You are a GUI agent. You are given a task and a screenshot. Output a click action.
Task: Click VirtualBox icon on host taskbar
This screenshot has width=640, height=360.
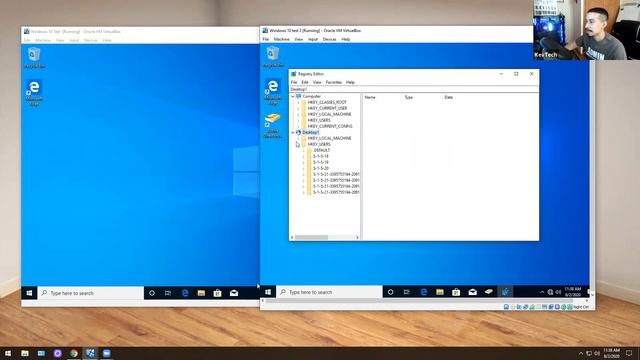(x=90, y=353)
